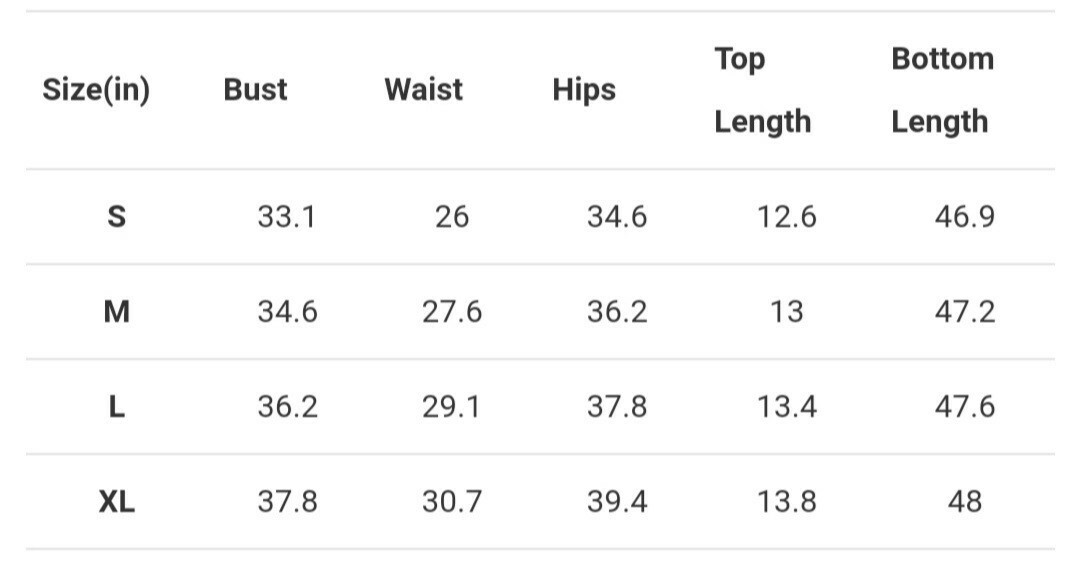Click the Waist column header

coord(424,90)
